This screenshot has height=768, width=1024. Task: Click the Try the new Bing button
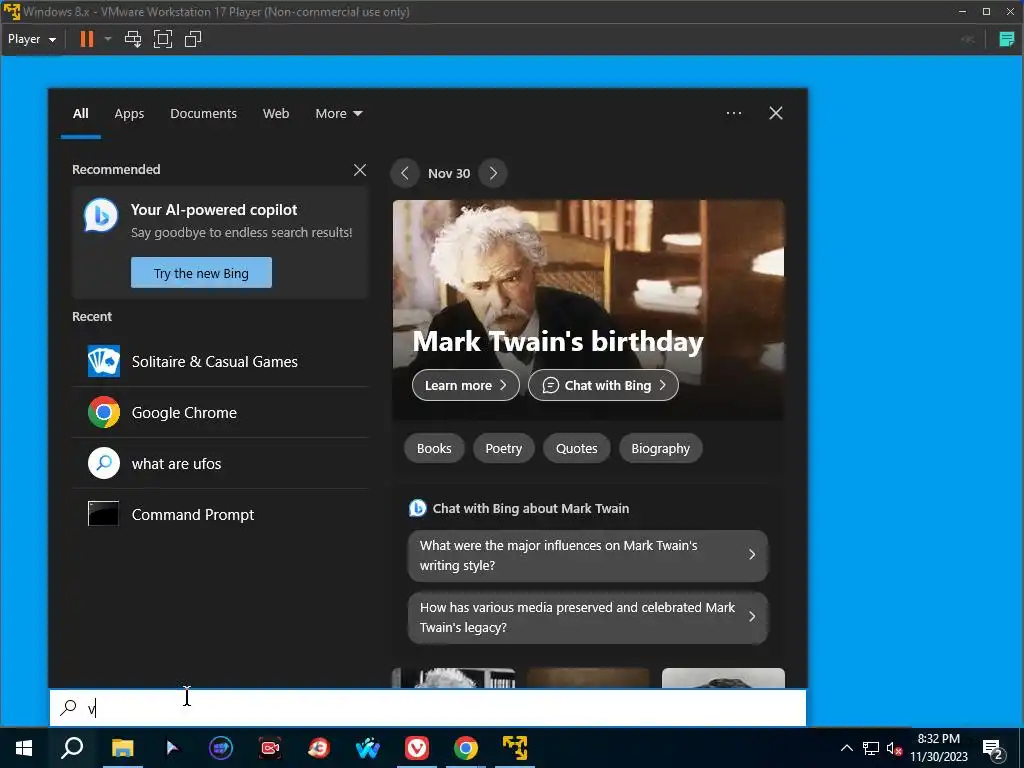(201, 273)
